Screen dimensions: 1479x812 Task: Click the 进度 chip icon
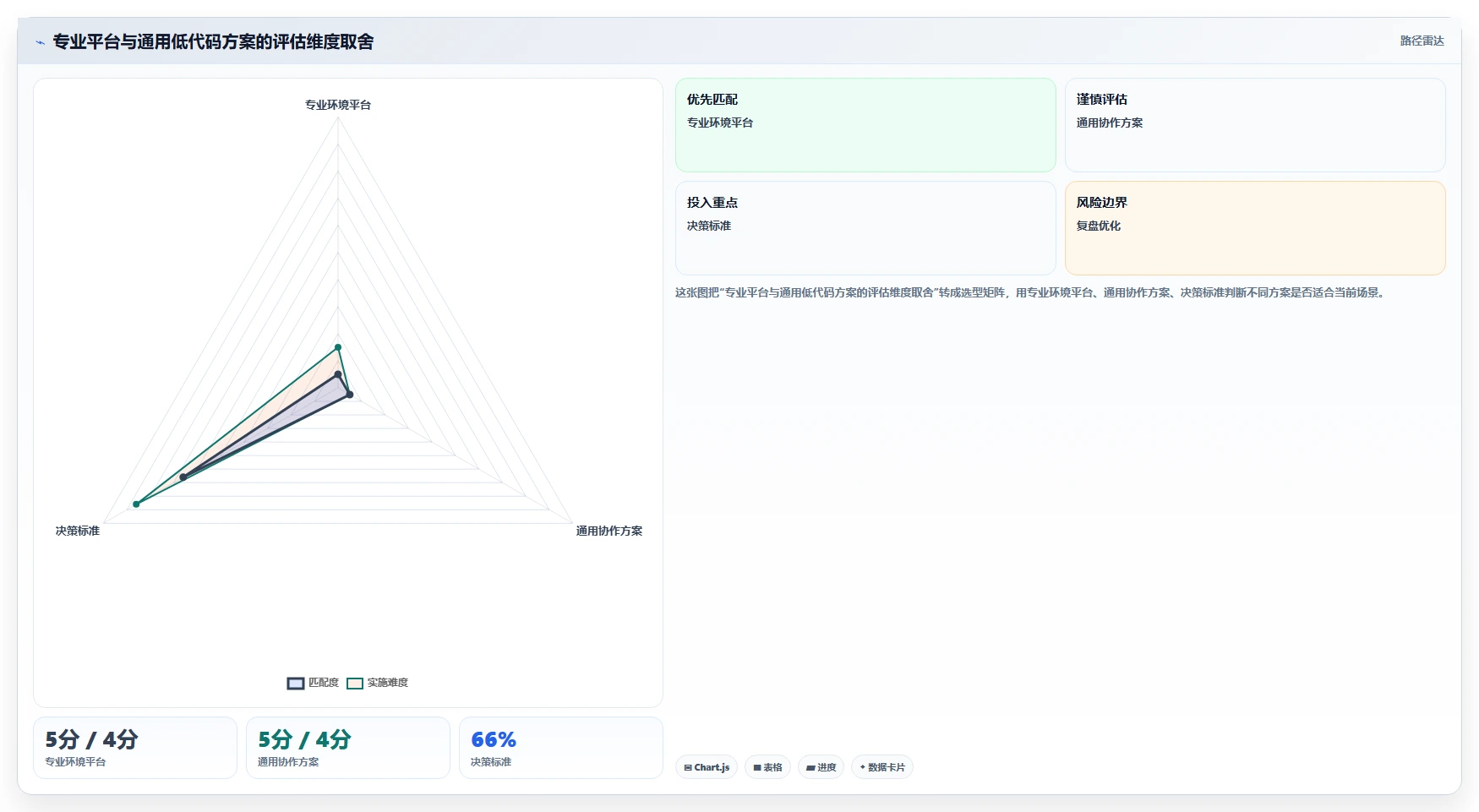810,767
